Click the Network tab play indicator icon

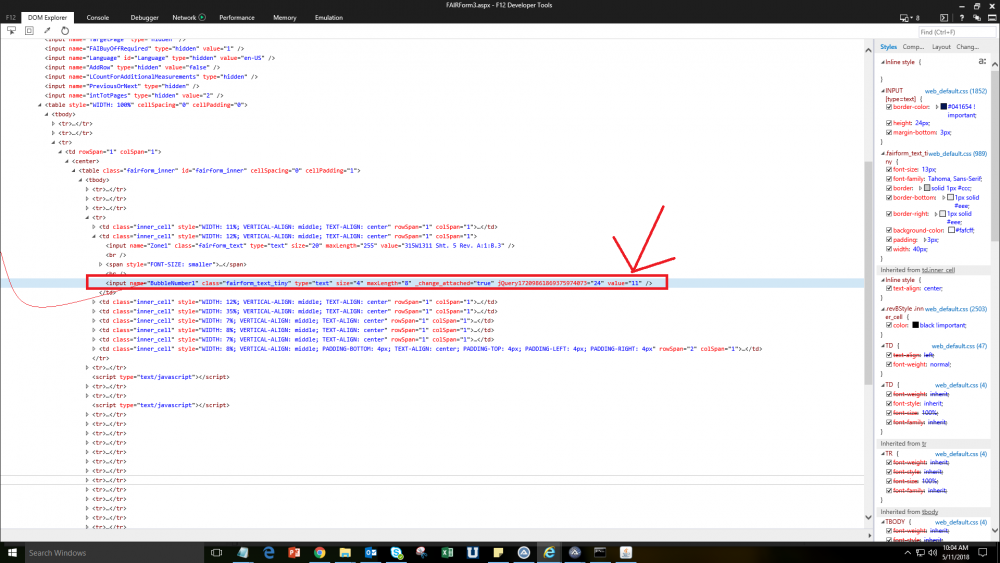tap(202, 17)
